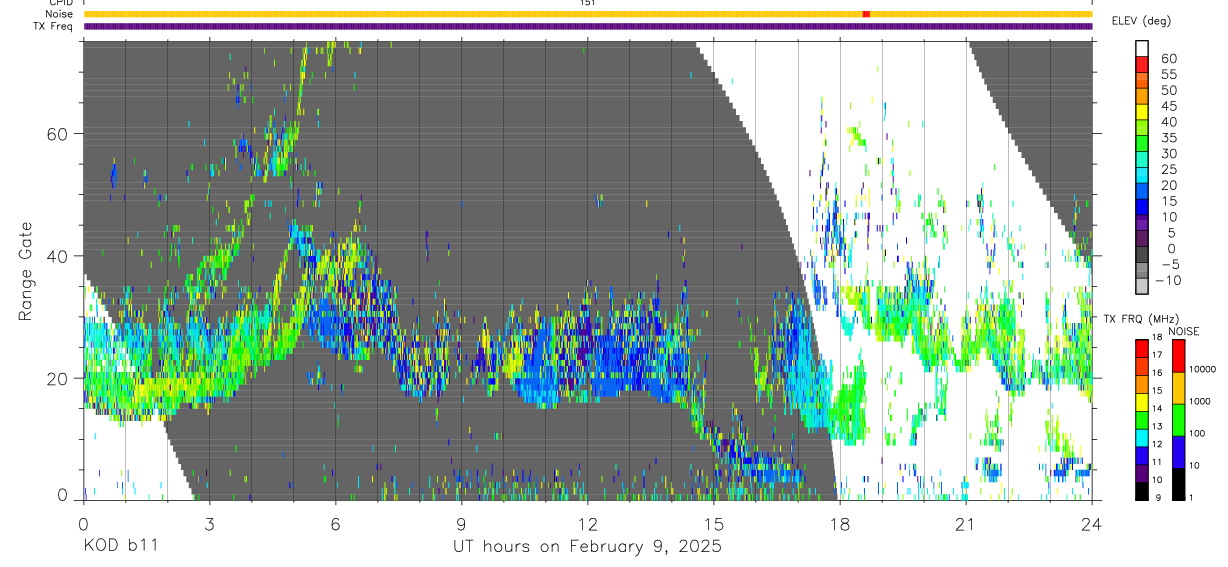Click the 'Noise' row label at top left
The image size is (1228, 567).
coord(59,14)
